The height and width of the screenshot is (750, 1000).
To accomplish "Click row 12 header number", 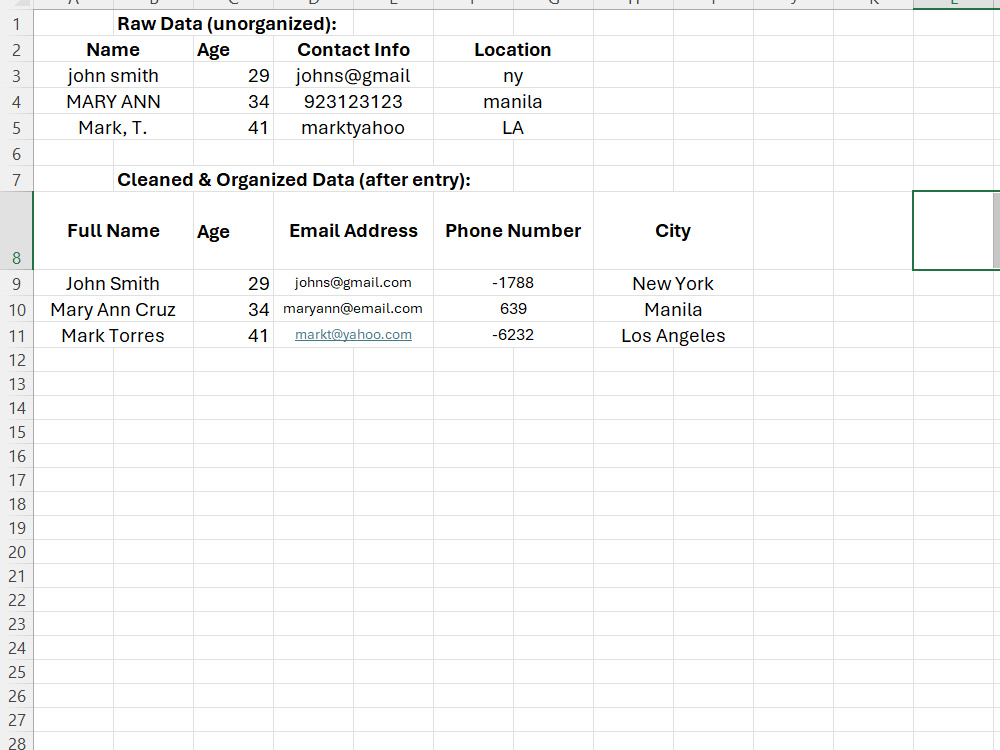I will [17, 360].
